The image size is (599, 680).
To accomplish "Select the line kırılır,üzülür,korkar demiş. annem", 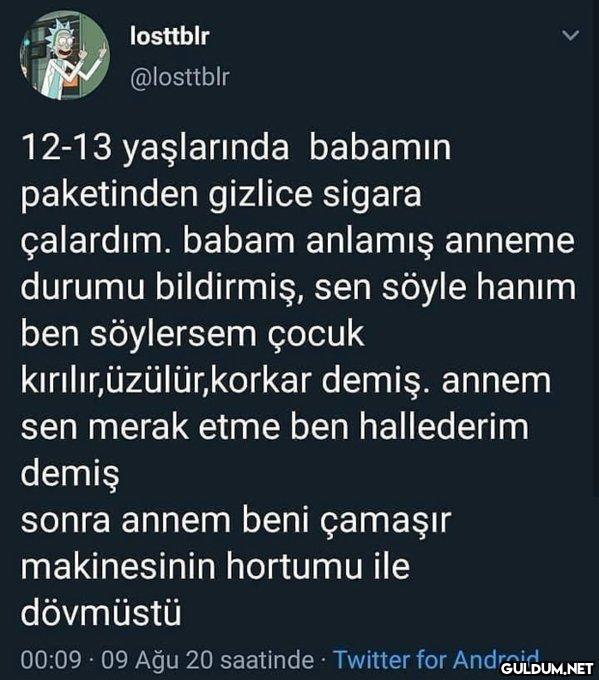I will [x=286, y=382].
